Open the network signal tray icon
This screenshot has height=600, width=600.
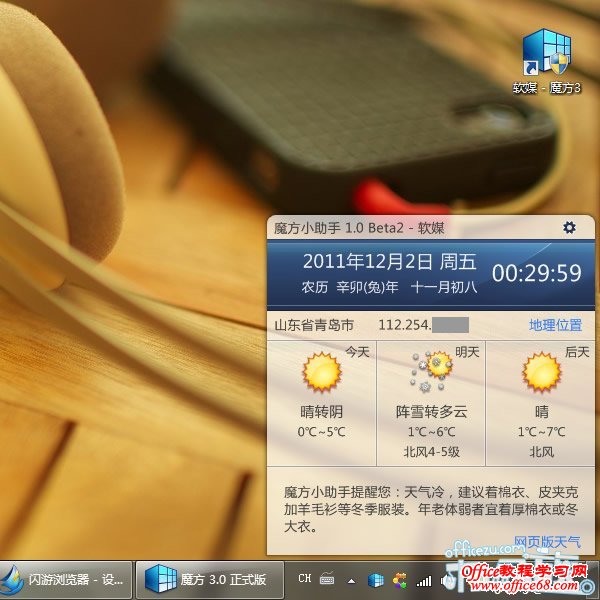(424, 581)
